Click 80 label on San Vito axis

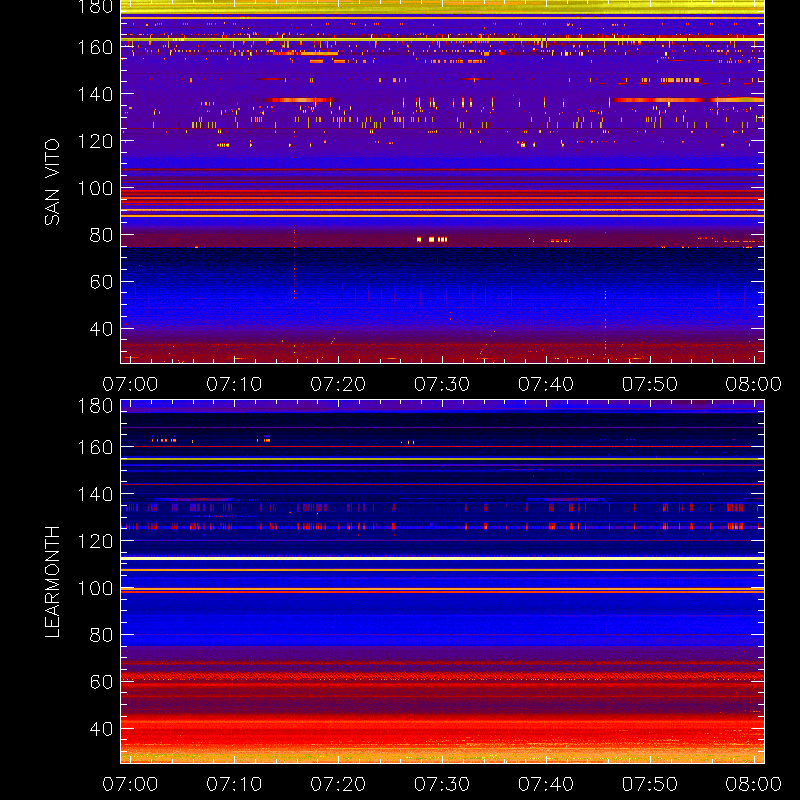(101, 235)
